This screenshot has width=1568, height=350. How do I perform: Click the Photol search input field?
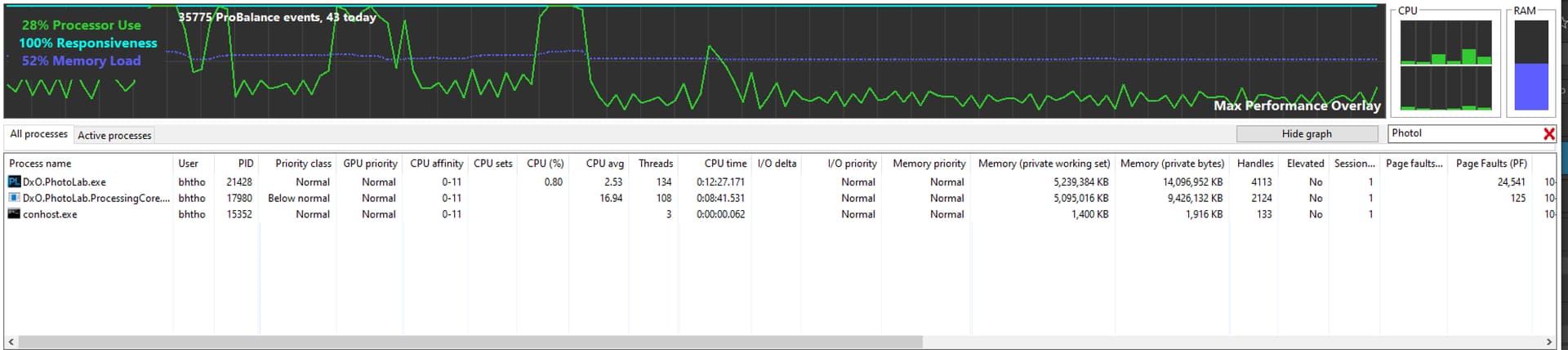click(1462, 133)
